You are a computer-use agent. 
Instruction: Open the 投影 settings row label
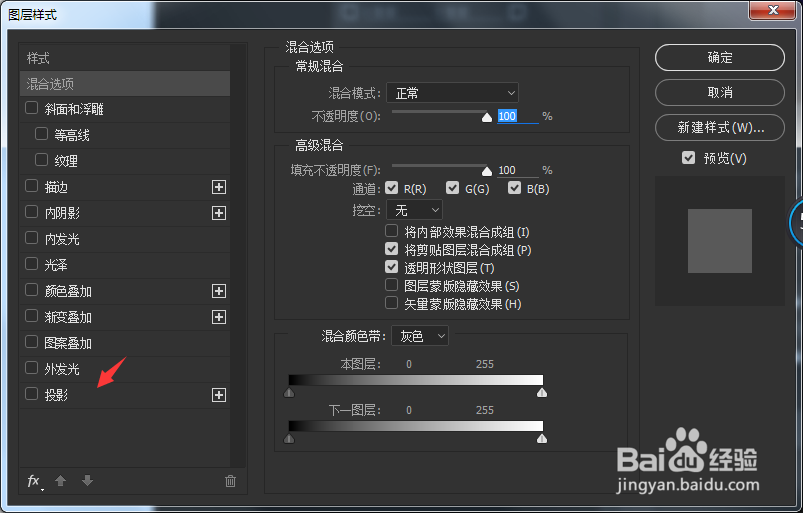(x=56, y=395)
